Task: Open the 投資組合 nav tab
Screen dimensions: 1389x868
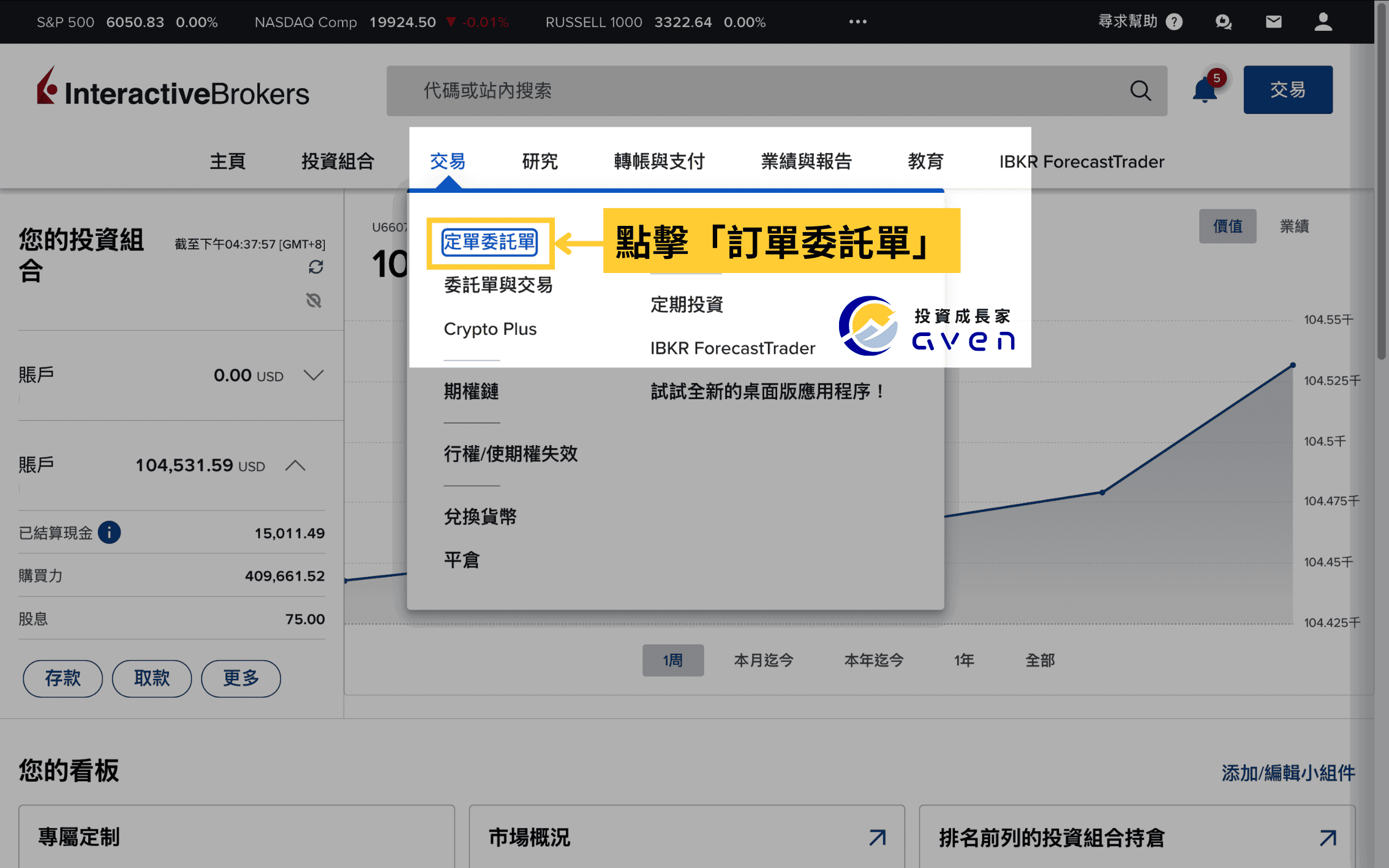Action: 337,161
